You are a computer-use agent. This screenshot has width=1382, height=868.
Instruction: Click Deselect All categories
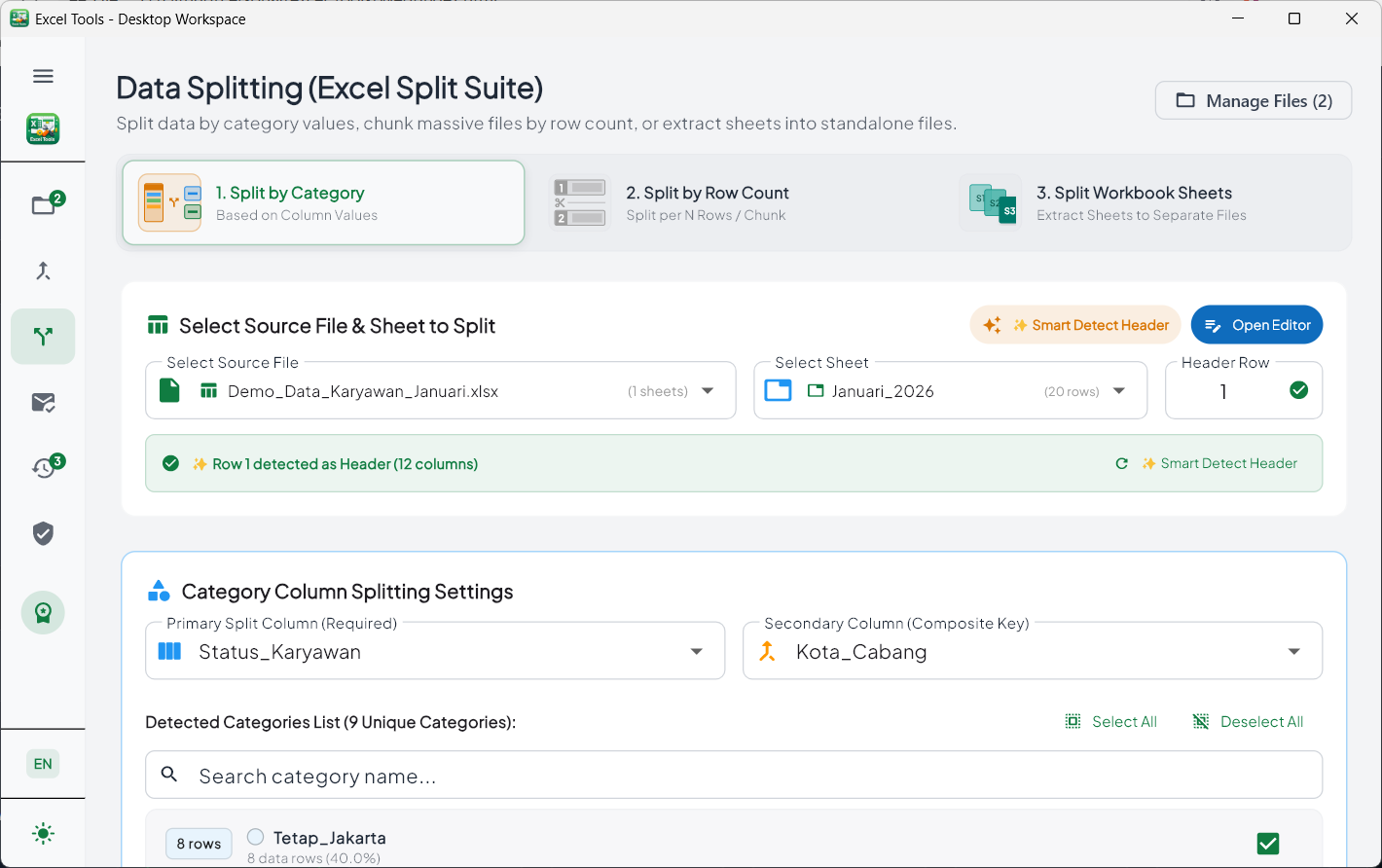1249,721
